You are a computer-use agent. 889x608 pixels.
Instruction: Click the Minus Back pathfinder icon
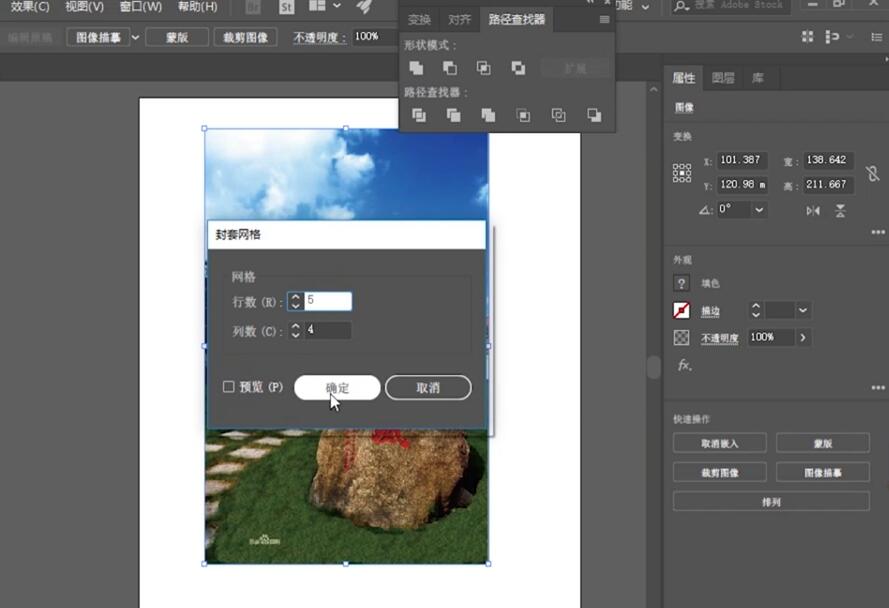594,116
